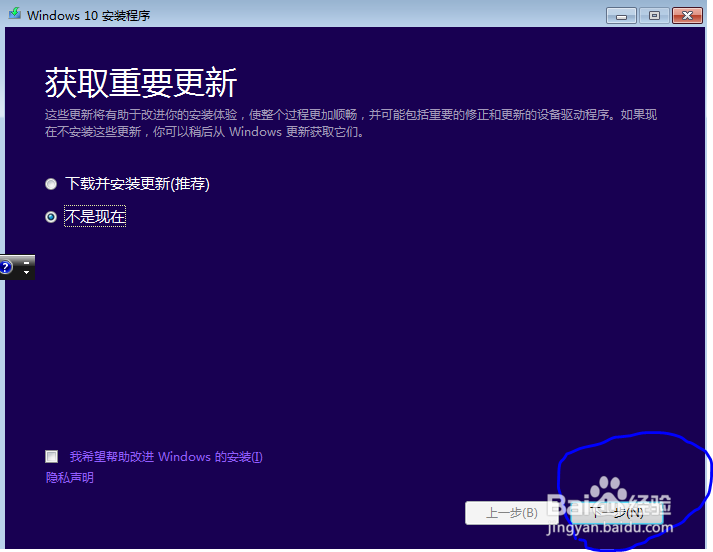Open the '隐私声明' link
This screenshot has width=713, height=552.
click(70, 477)
